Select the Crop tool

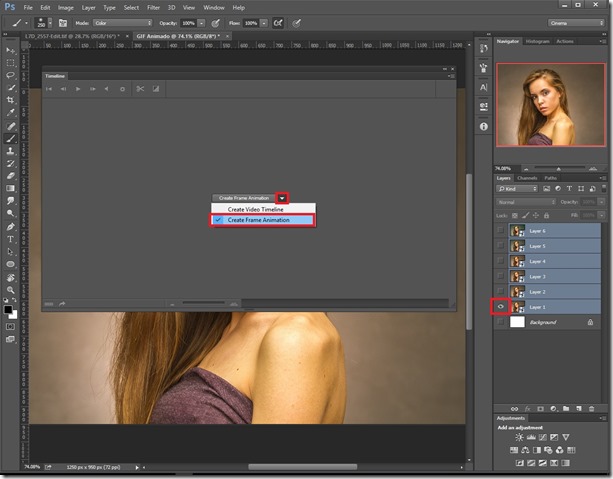point(10,100)
